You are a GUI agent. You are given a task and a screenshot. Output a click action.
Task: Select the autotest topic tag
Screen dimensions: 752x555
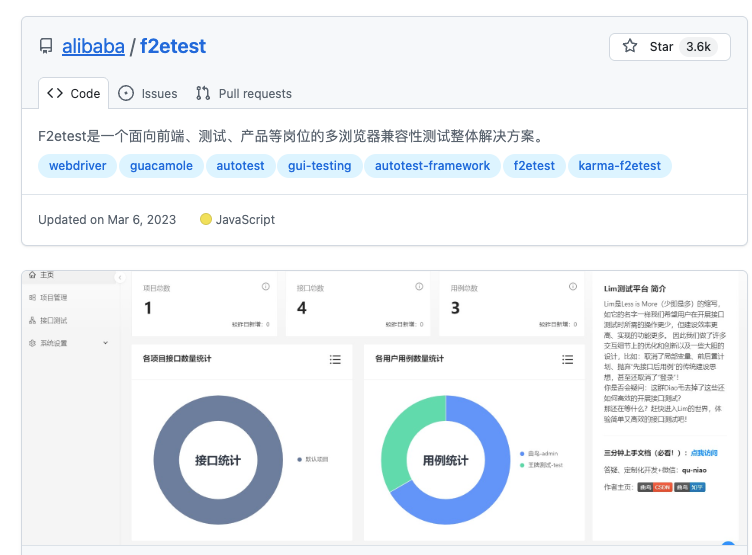tap(240, 166)
